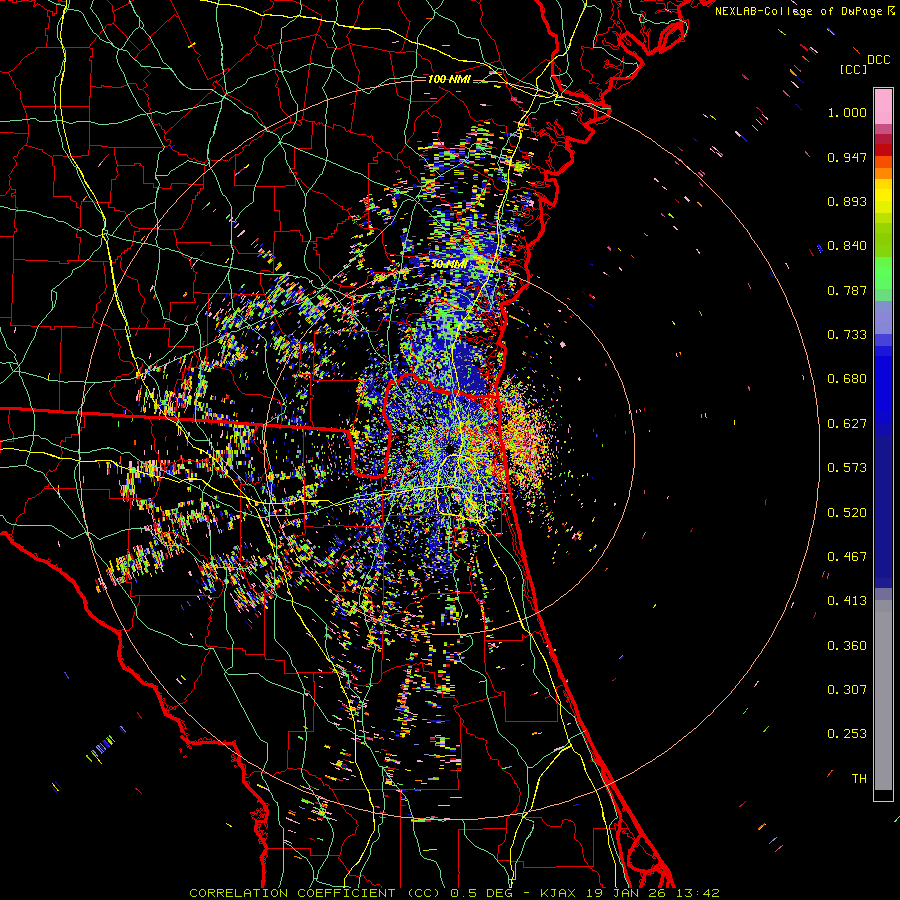Click the [CC] units label
The height and width of the screenshot is (900, 900).
pyautogui.click(x=854, y=69)
